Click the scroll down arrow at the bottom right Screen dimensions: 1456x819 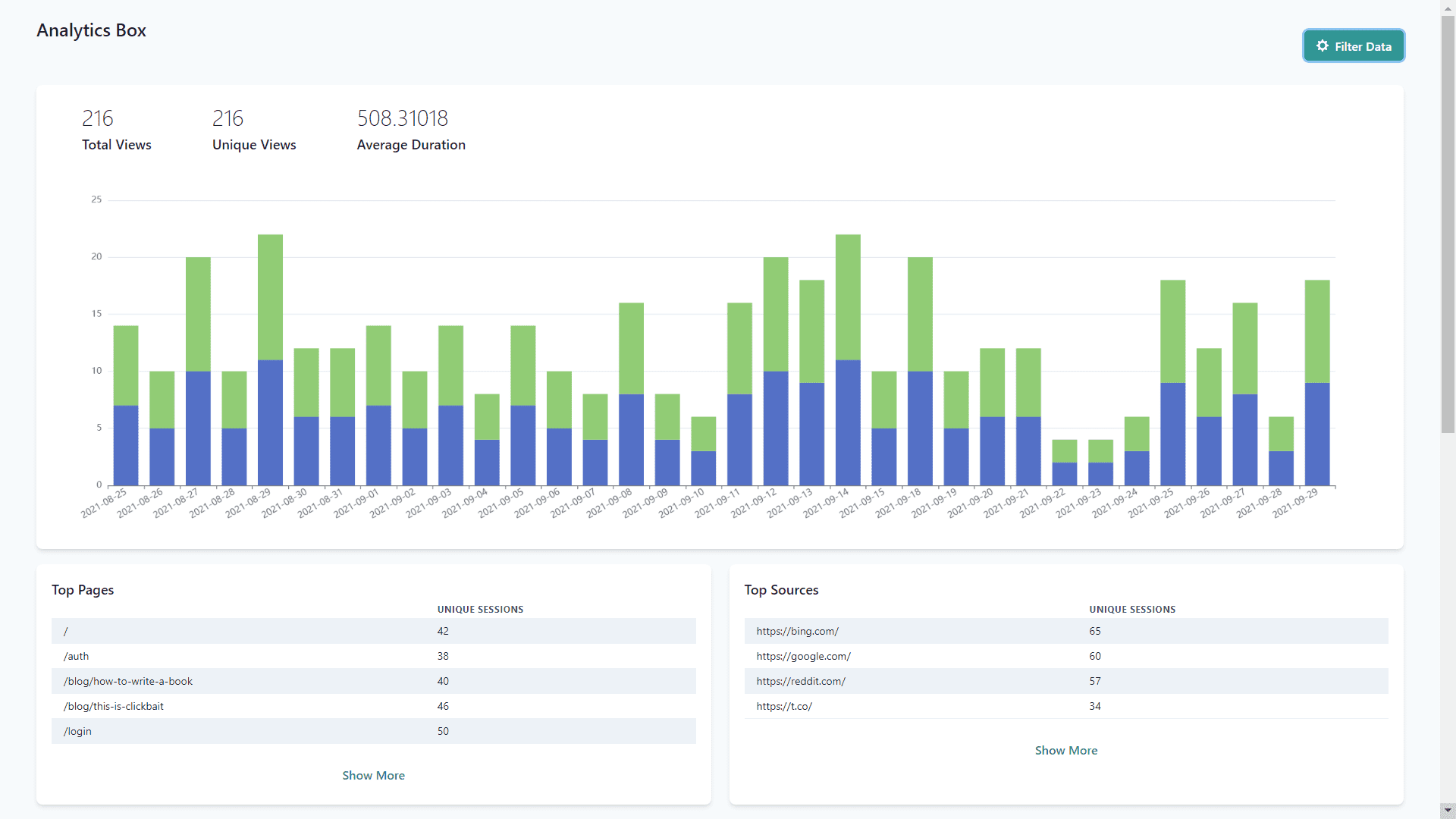point(1448,811)
